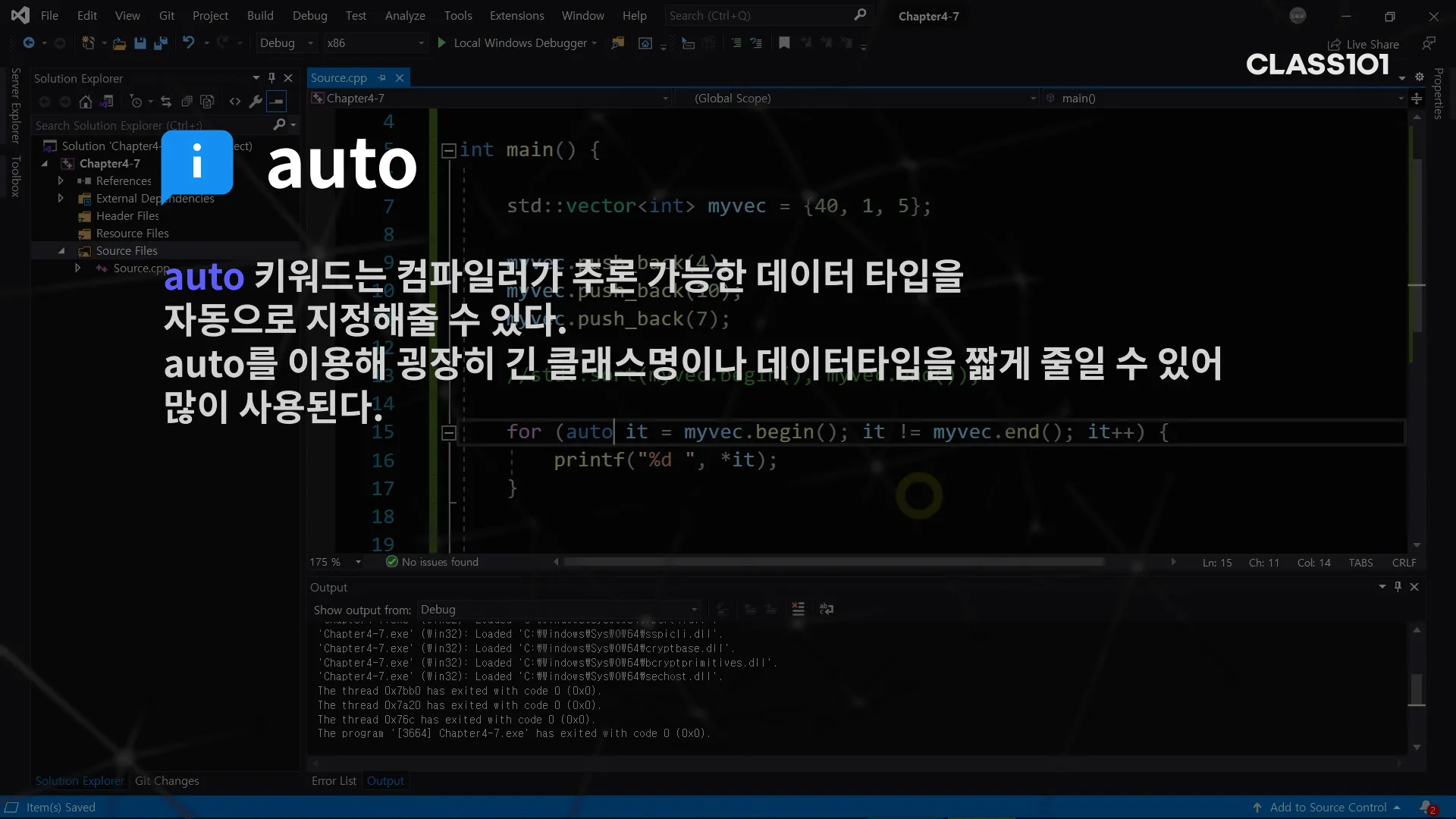Click the bookmark toggle icon in toolbar
This screenshot has width=1456, height=819.
[x=784, y=43]
